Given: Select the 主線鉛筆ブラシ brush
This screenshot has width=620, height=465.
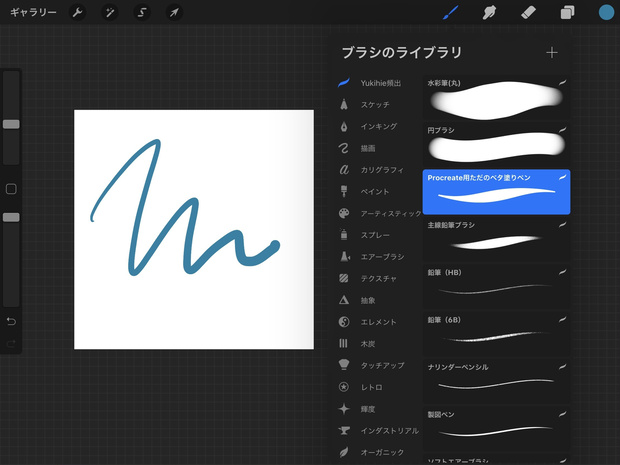Looking at the screenshot, I should point(496,239).
